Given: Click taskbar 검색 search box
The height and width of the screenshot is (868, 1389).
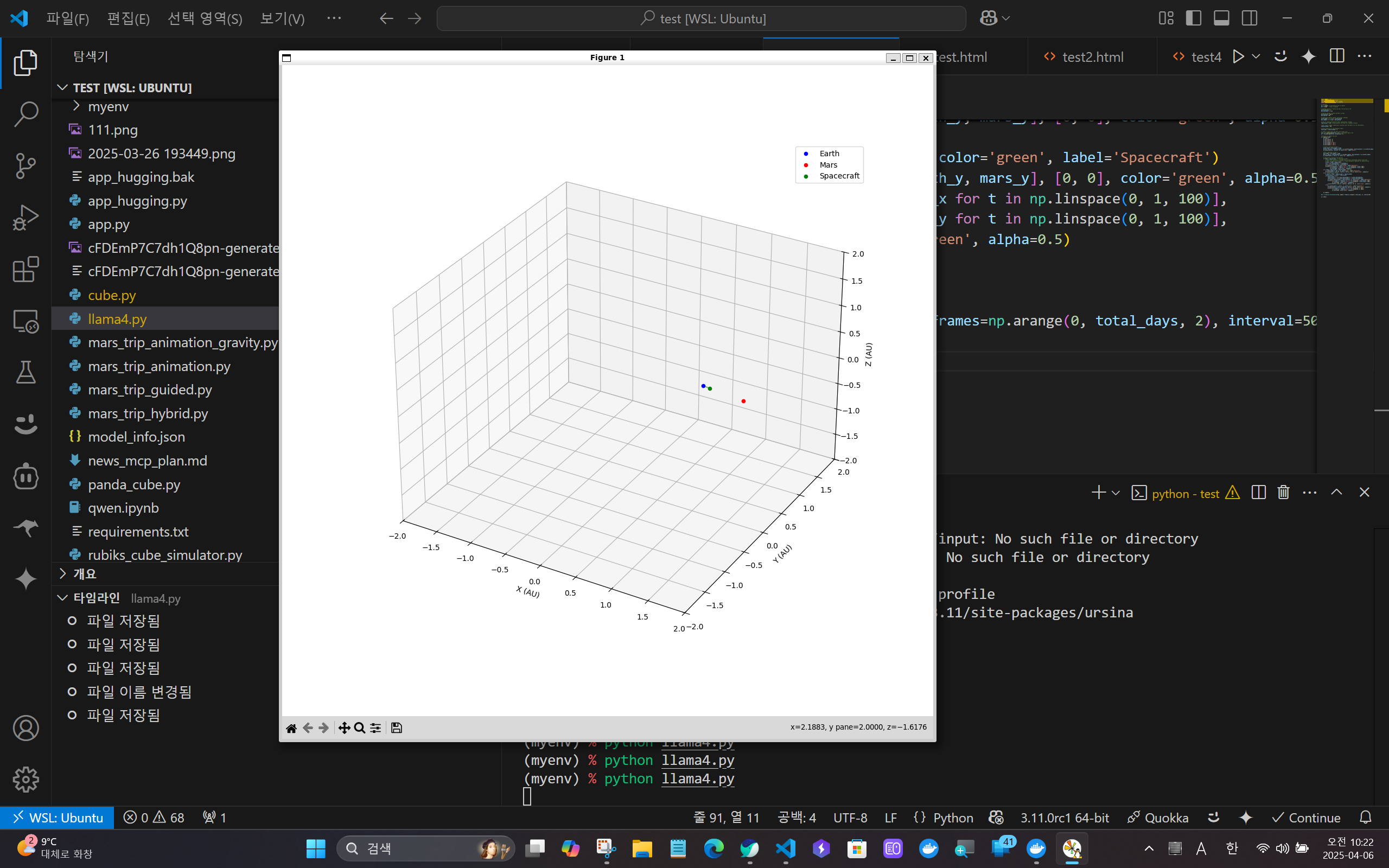Looking at the screenshot, I should [x=425, y=848].
